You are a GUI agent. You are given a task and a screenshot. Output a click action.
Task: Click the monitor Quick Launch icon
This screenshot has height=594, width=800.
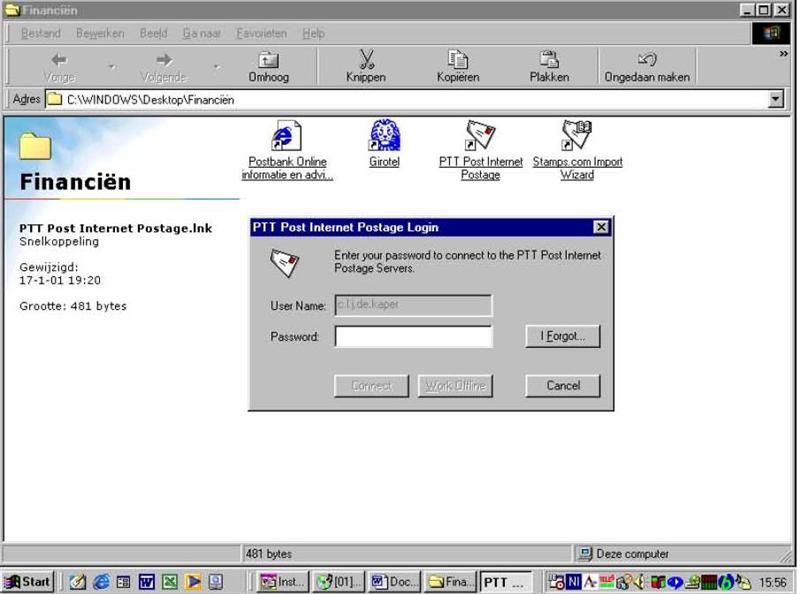pos(216,582)
